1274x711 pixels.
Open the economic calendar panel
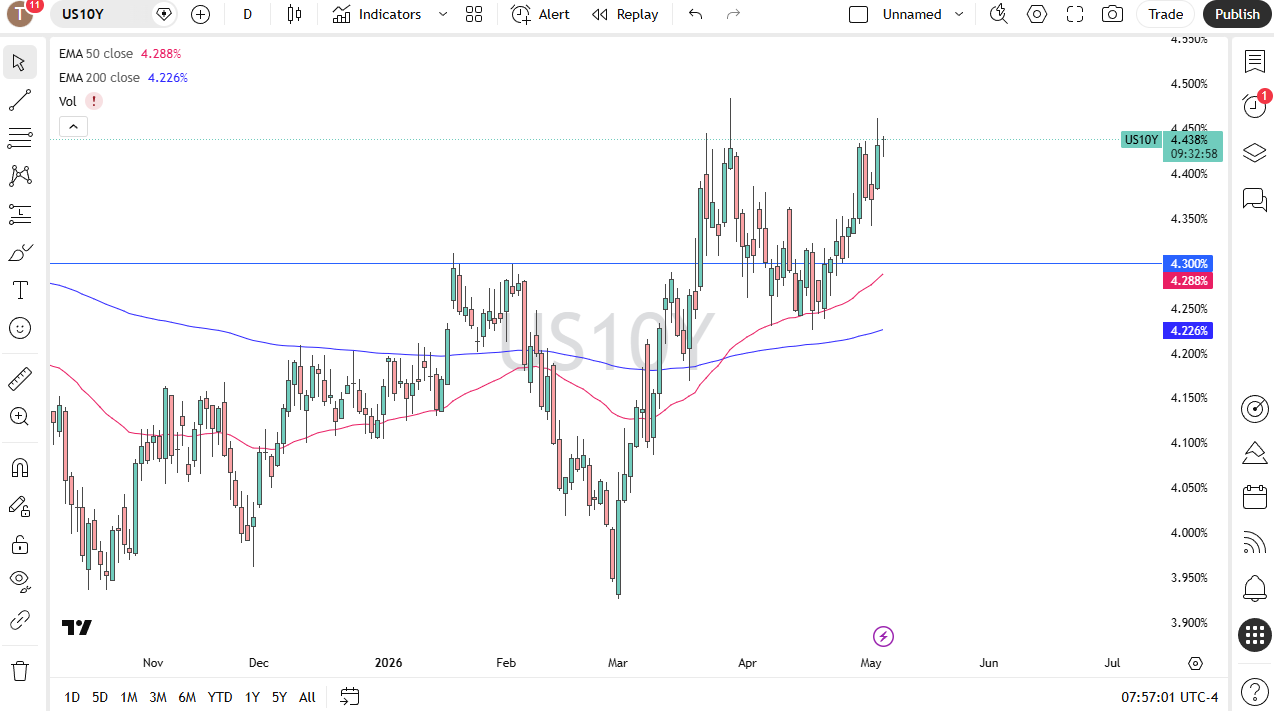pos(1254,497)
